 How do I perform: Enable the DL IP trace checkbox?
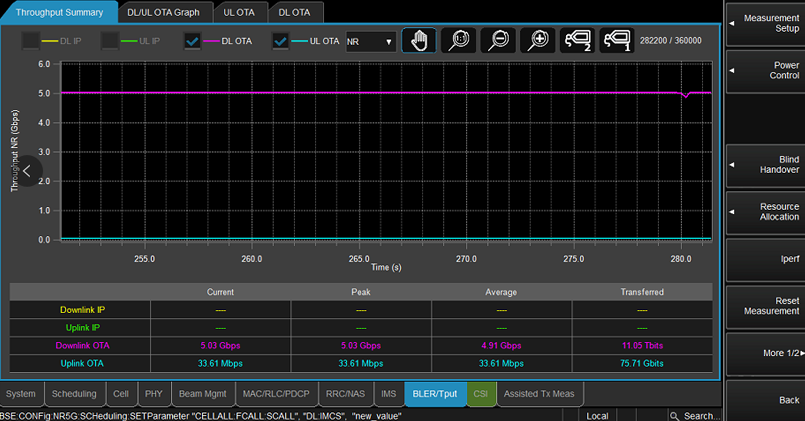32,41
